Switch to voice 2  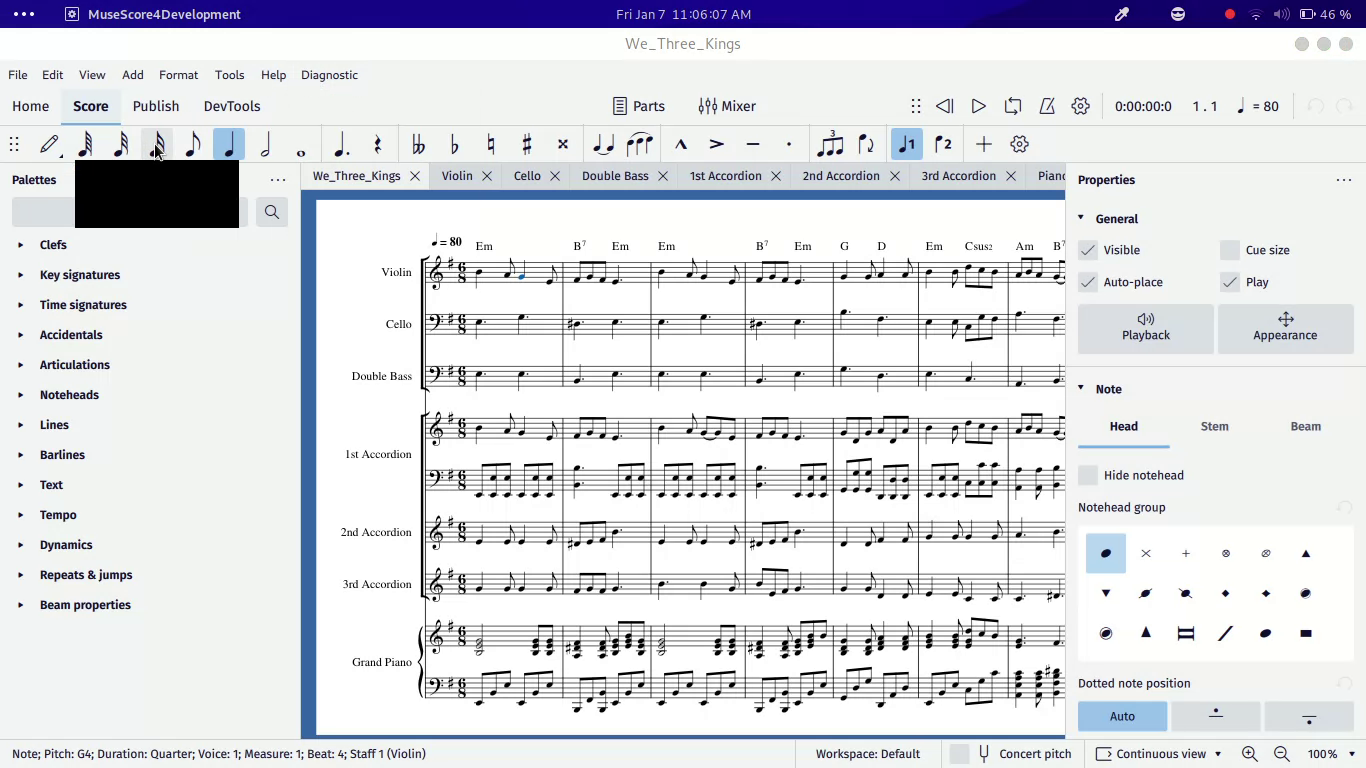pos(943,144)
